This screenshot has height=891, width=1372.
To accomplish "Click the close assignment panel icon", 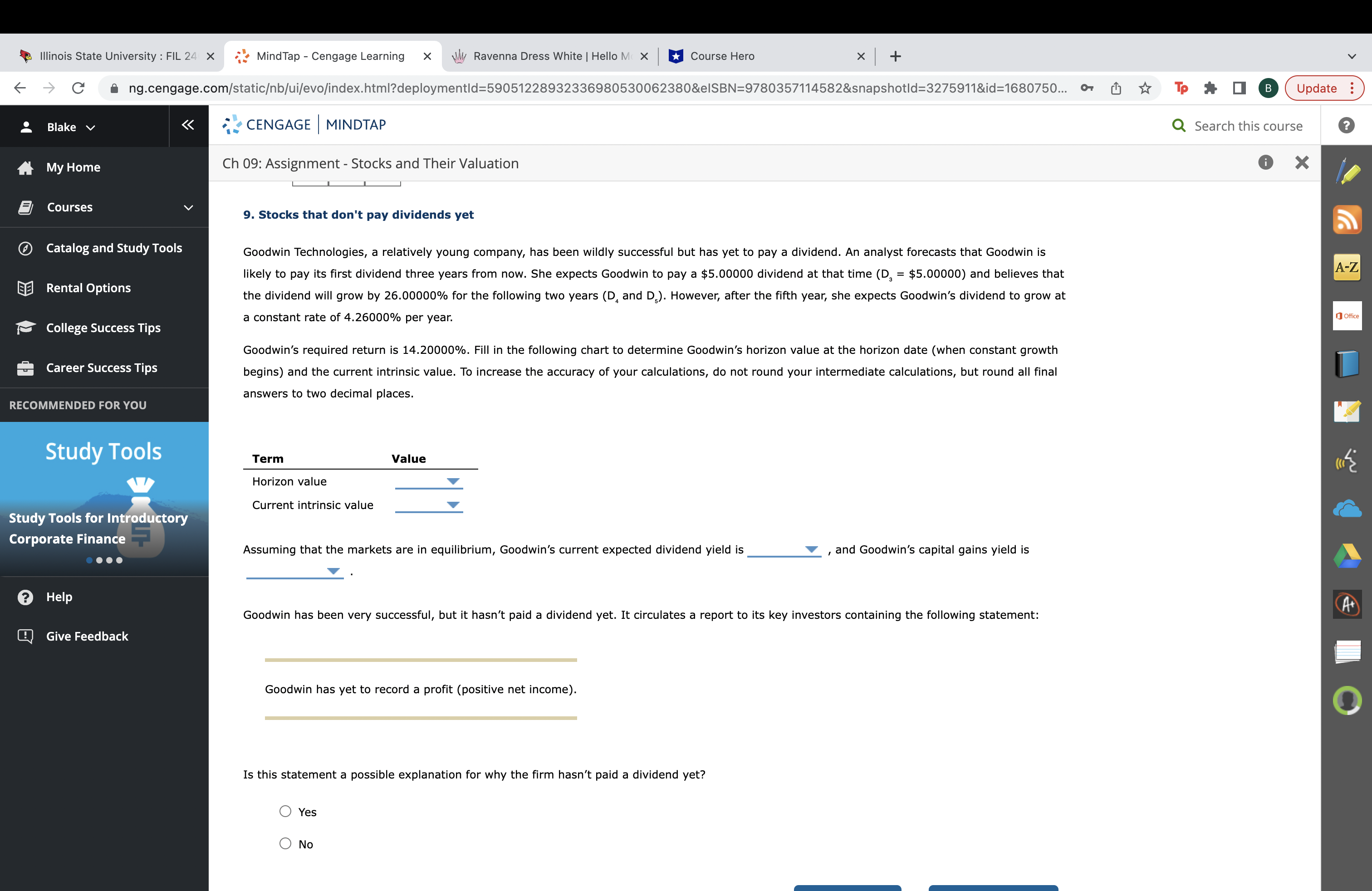I will coord(1303,163).
